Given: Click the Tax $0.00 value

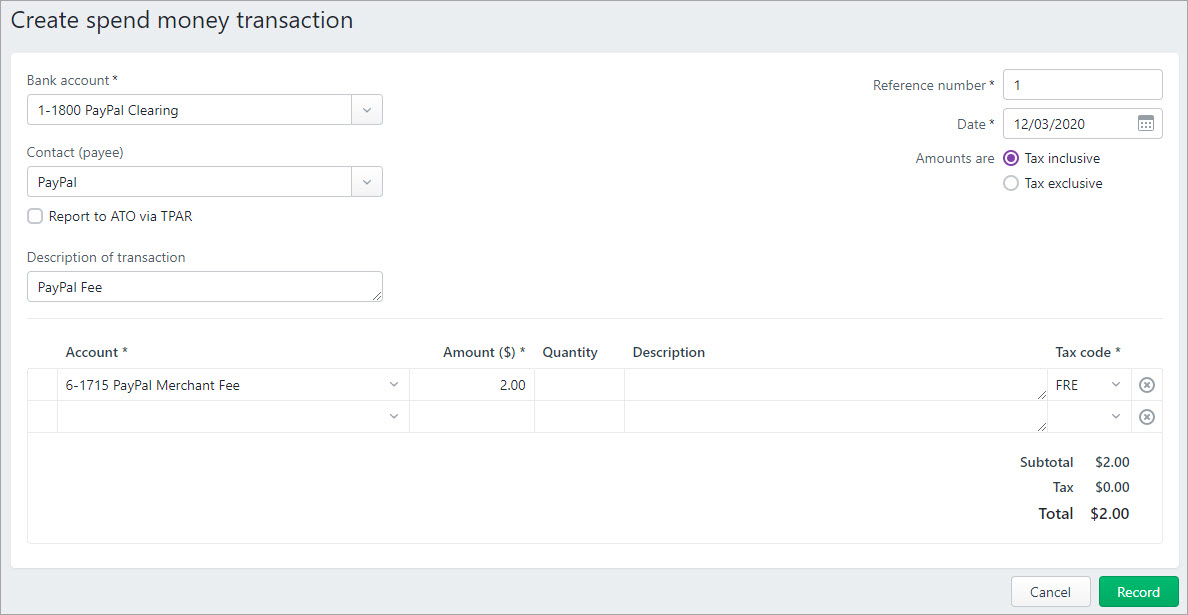Looking at the screenshot, I should click(x=1112, y=487).
